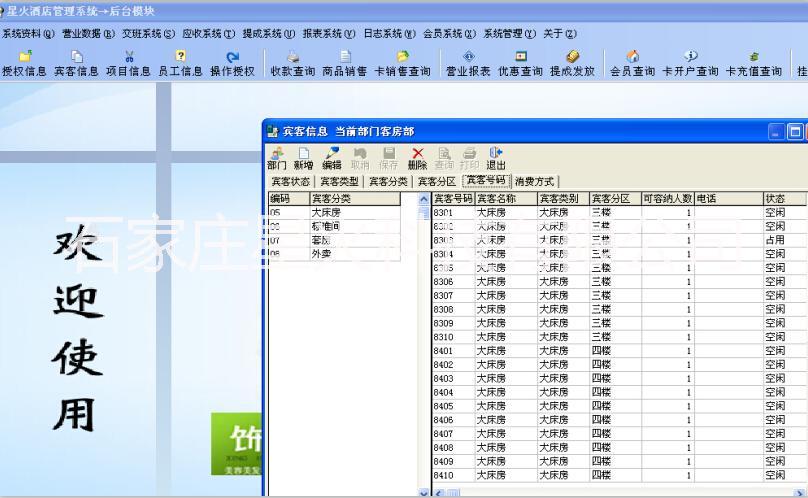Select room number 8410 row

(619, 475)
